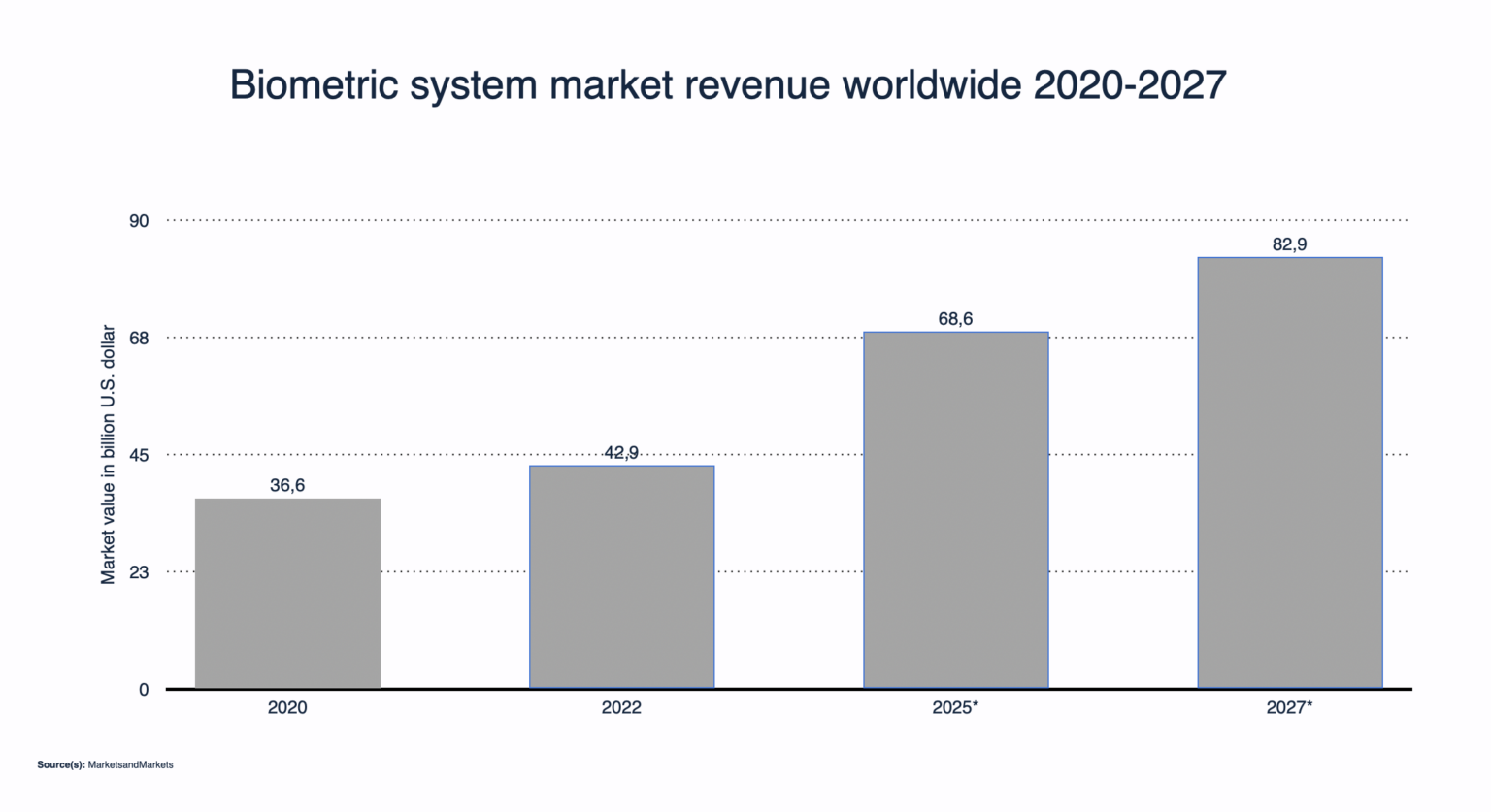
Task: Click the bold 'Source(s):' label
Action: [61, 765]
